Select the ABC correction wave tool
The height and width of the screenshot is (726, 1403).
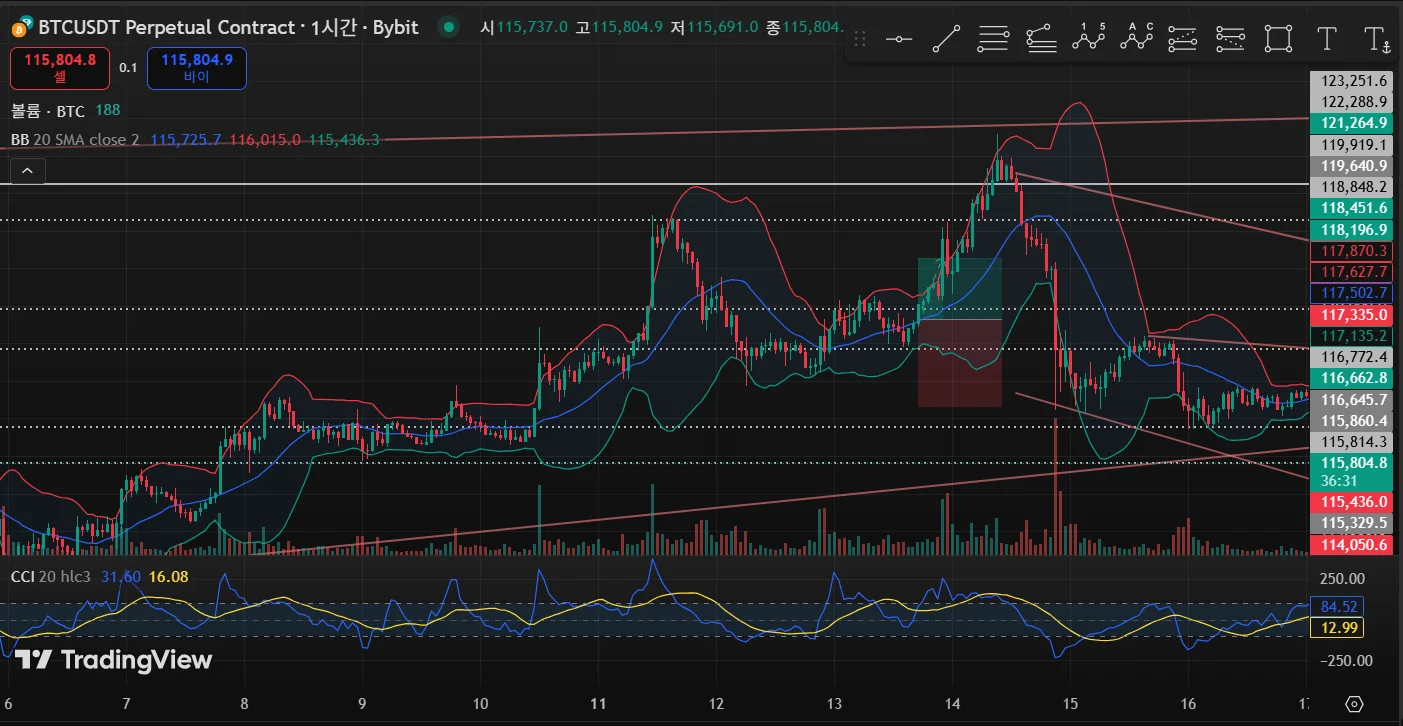pyautogui.click(x=1136, y=40)
